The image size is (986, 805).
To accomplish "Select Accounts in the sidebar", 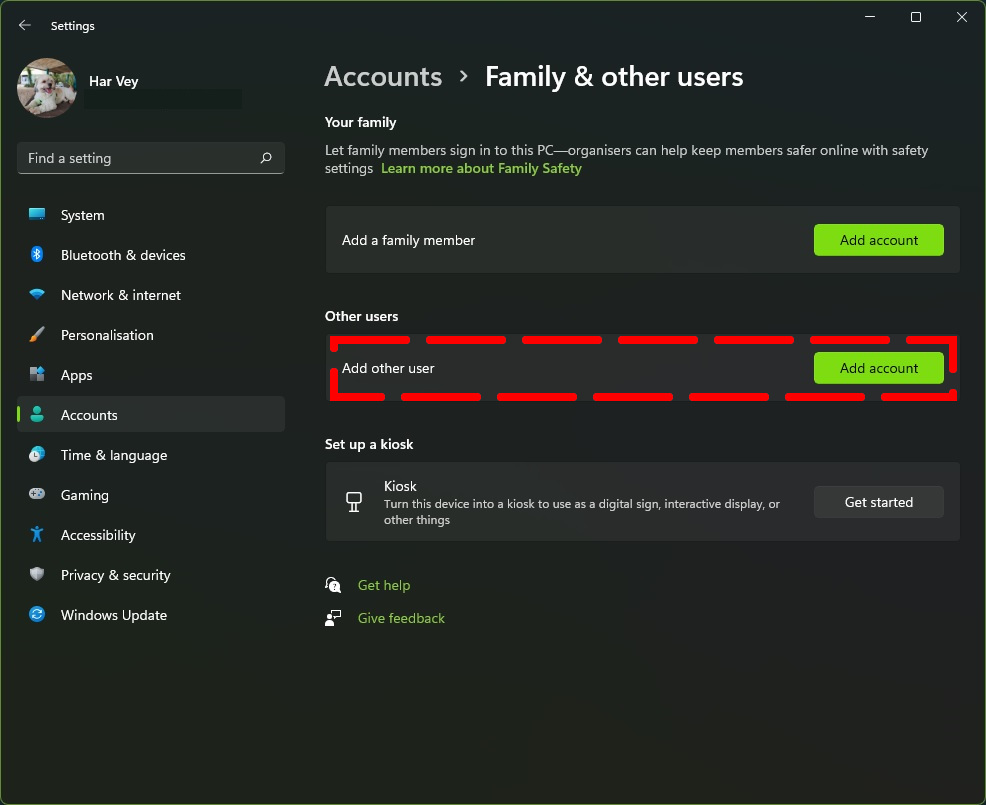I will pyautogui.click(x=151, y=414).
